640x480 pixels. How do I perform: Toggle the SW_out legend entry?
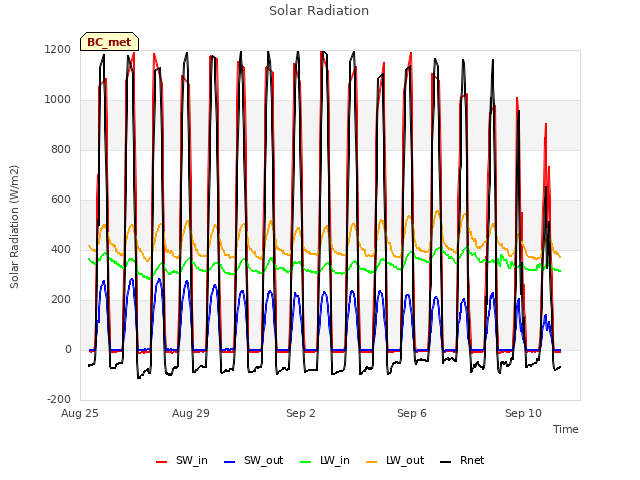[253, 460]
